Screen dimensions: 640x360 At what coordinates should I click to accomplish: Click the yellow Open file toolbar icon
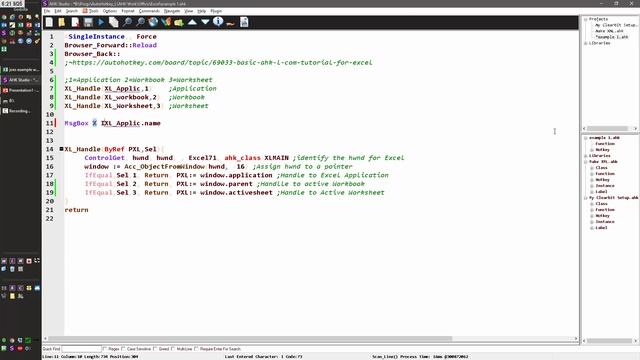coord(62,22)
